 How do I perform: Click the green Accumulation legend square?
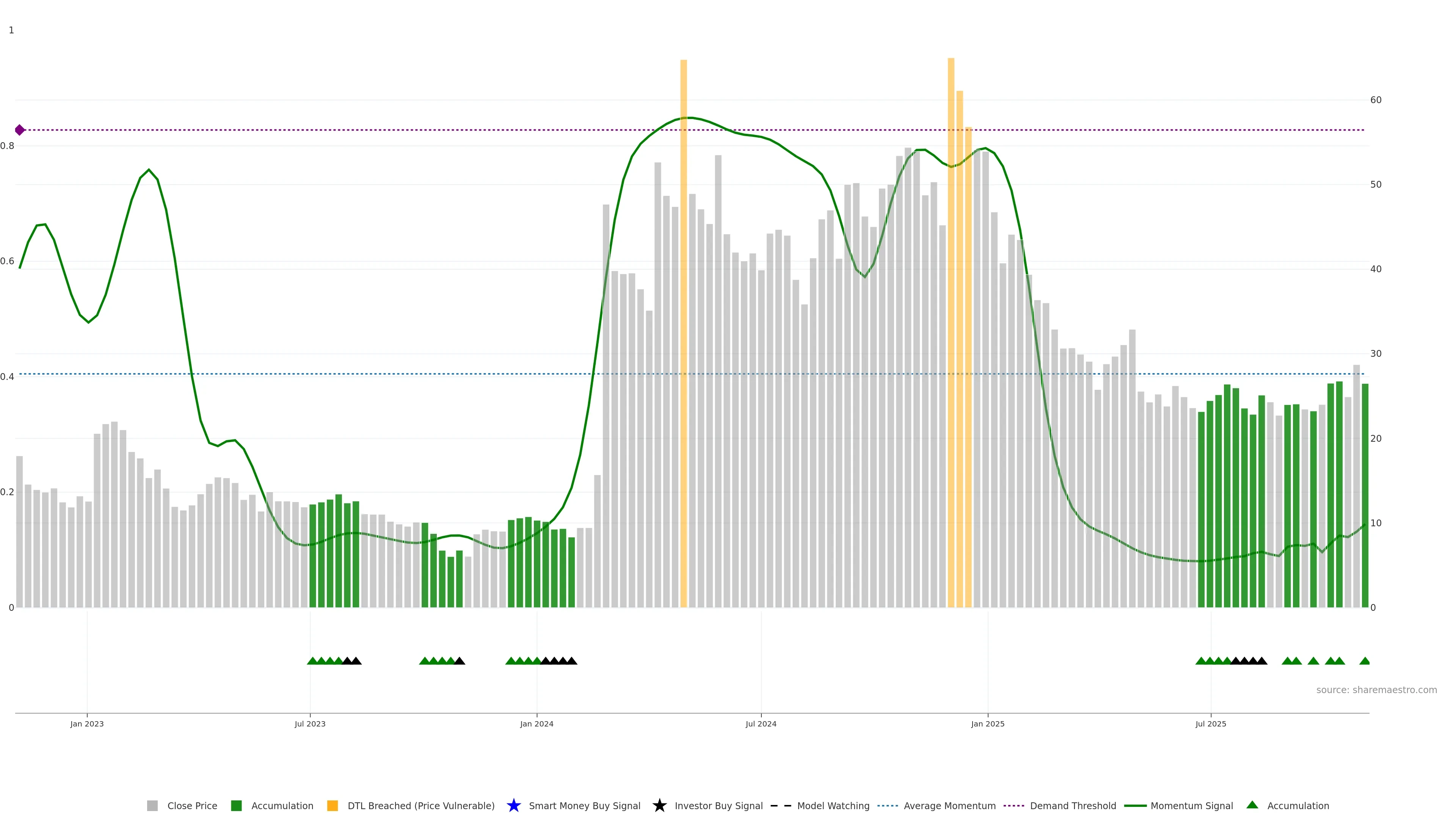coord(236,805)
